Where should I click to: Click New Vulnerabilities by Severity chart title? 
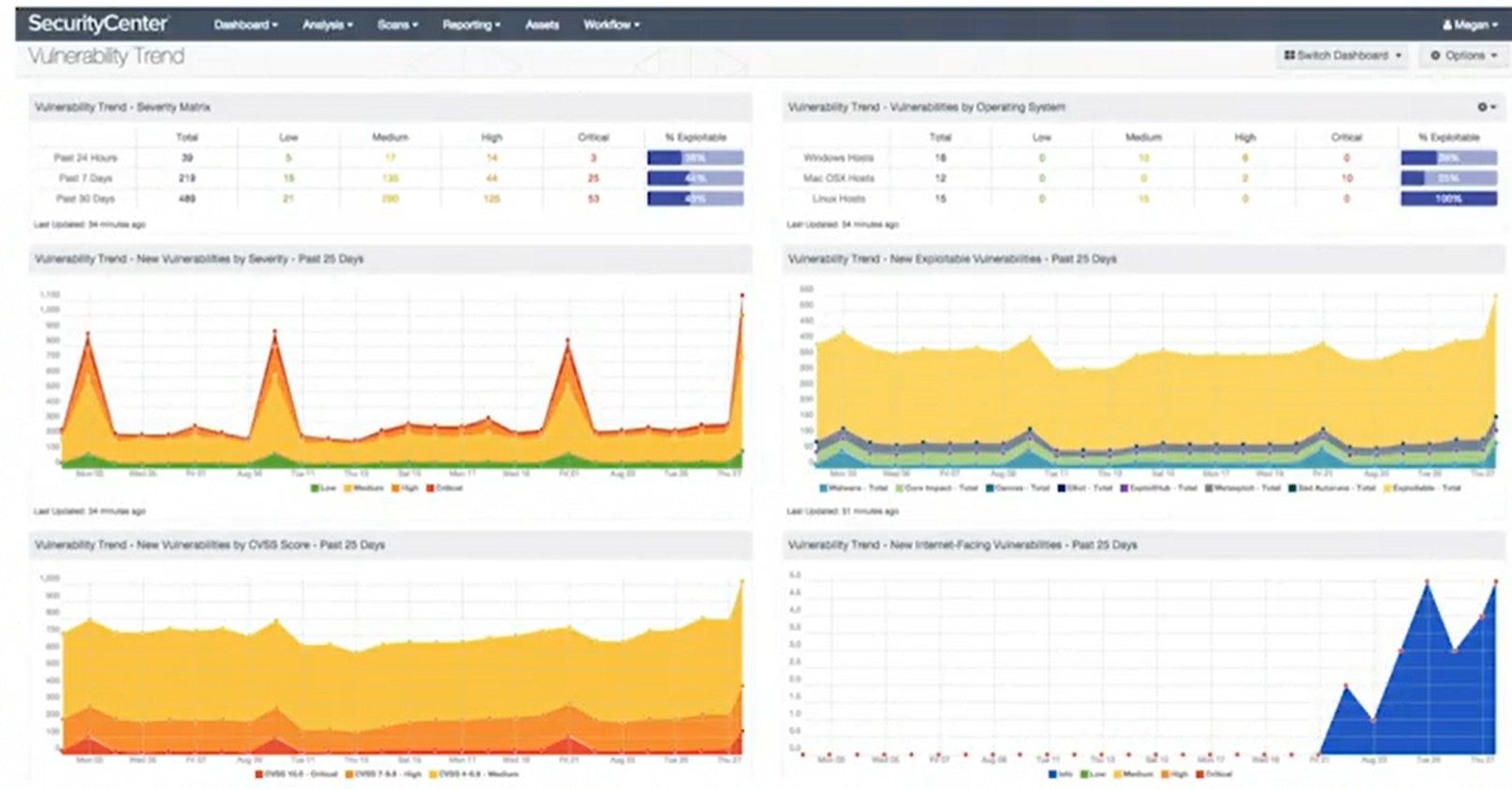tap(198, 259)
